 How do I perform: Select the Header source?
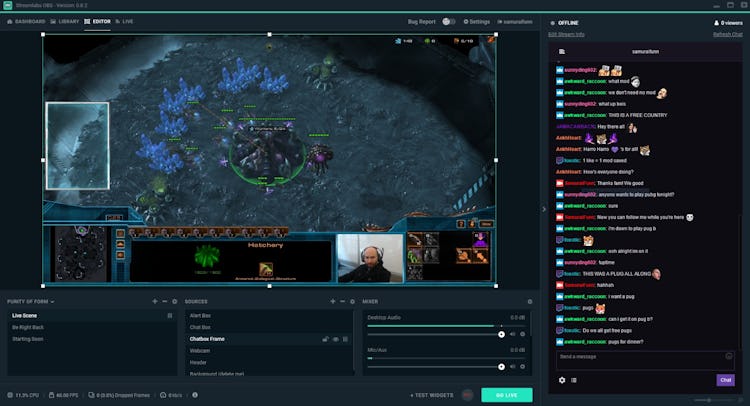coord(269,362)
